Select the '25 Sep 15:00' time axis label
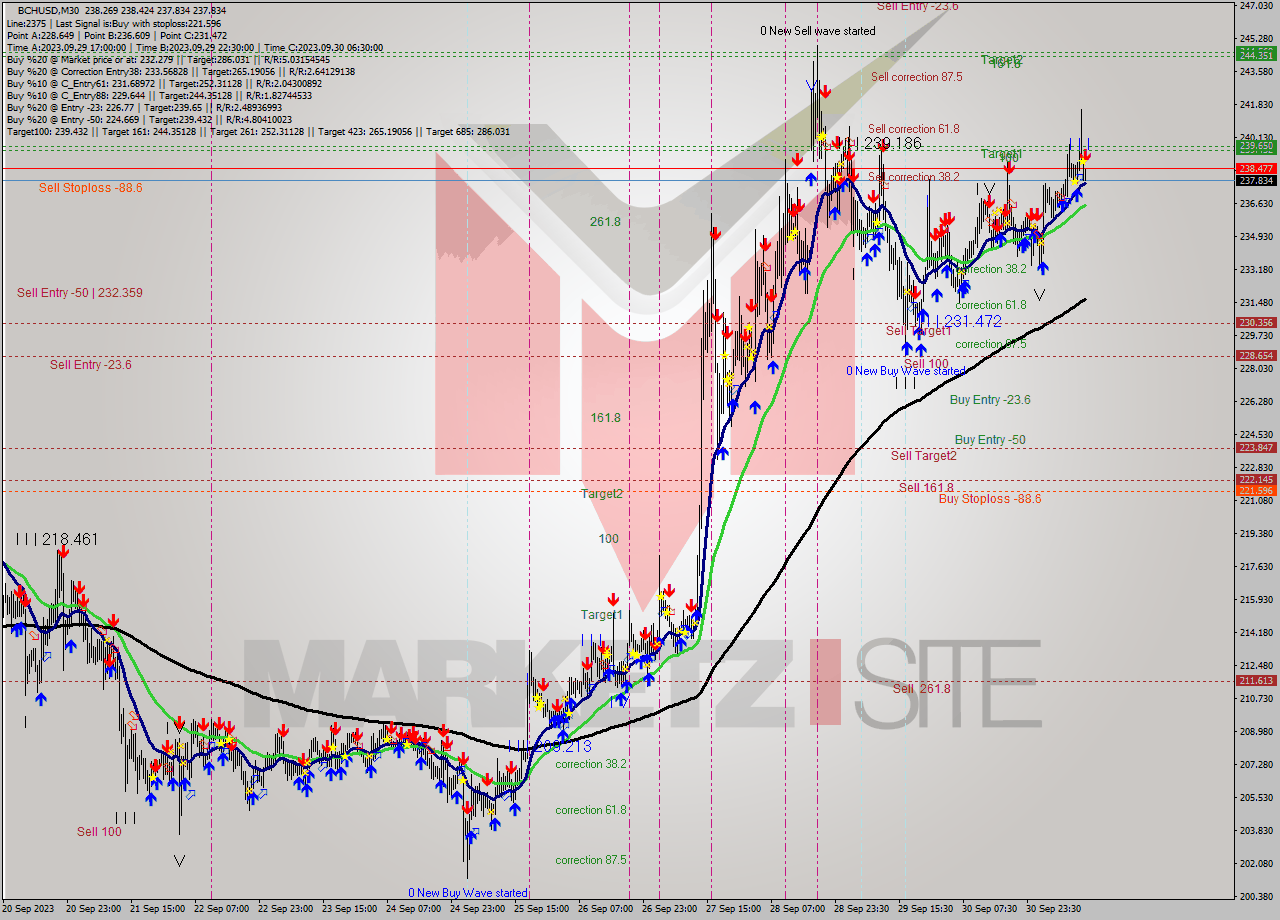 tap(543, 909)
